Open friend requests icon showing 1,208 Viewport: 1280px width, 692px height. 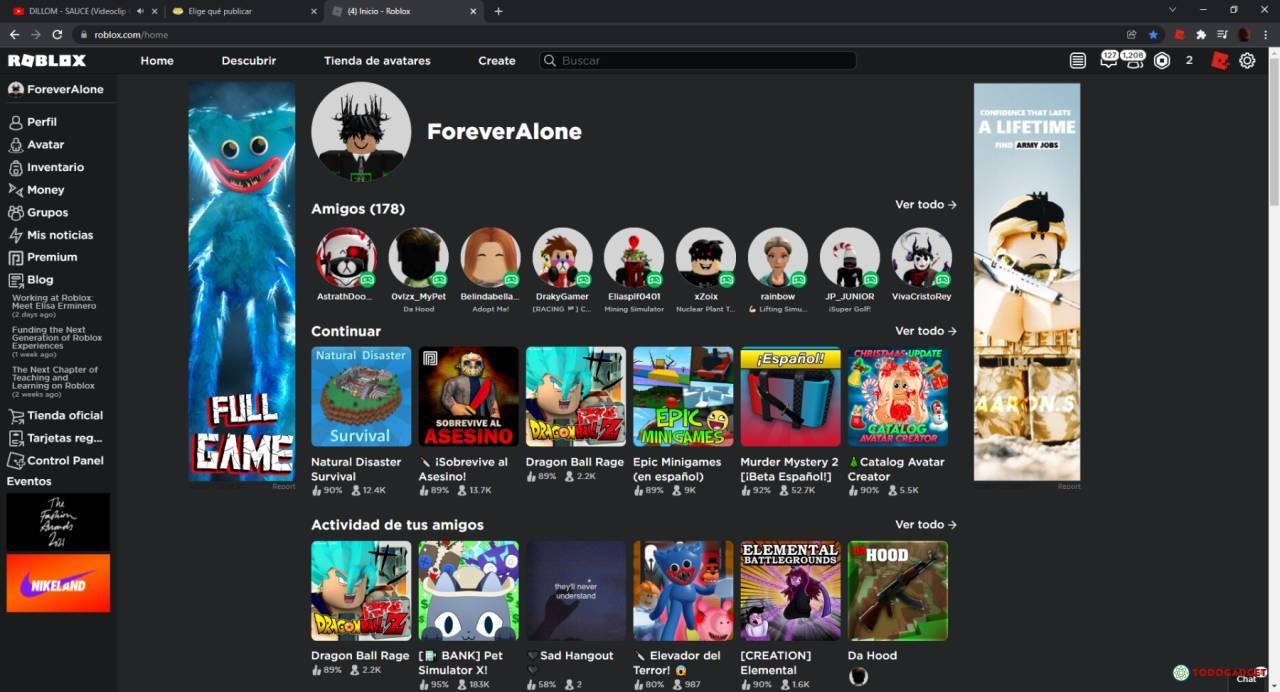[x=1134, y=60]
